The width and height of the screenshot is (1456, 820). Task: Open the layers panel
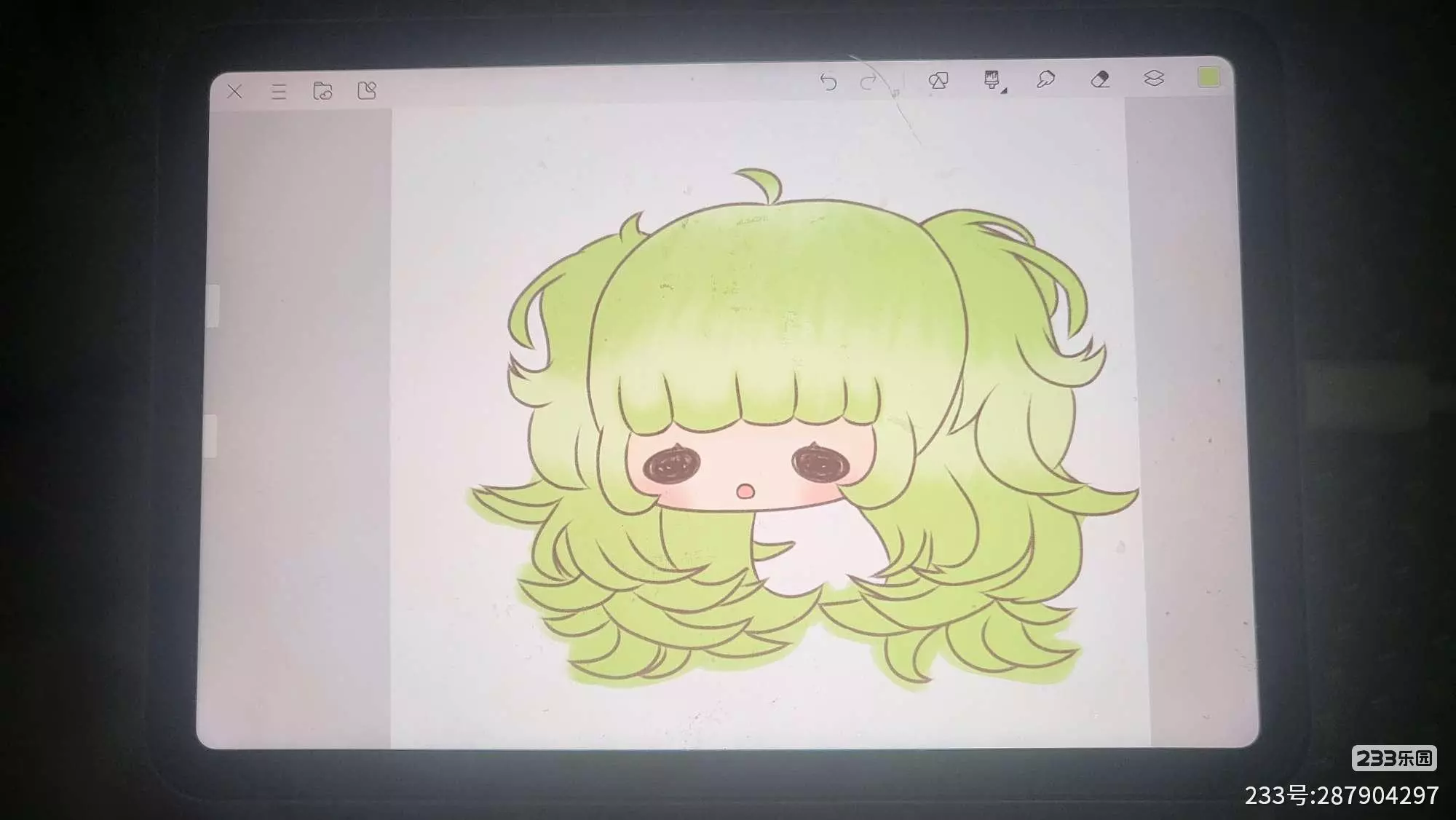tap(1154, 78)
